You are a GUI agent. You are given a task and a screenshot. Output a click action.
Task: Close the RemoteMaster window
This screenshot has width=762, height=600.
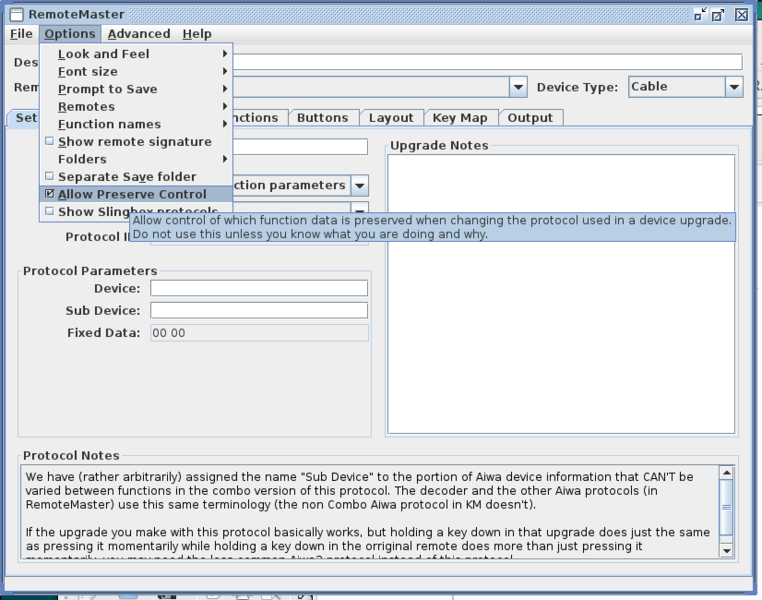click(741, 14)
